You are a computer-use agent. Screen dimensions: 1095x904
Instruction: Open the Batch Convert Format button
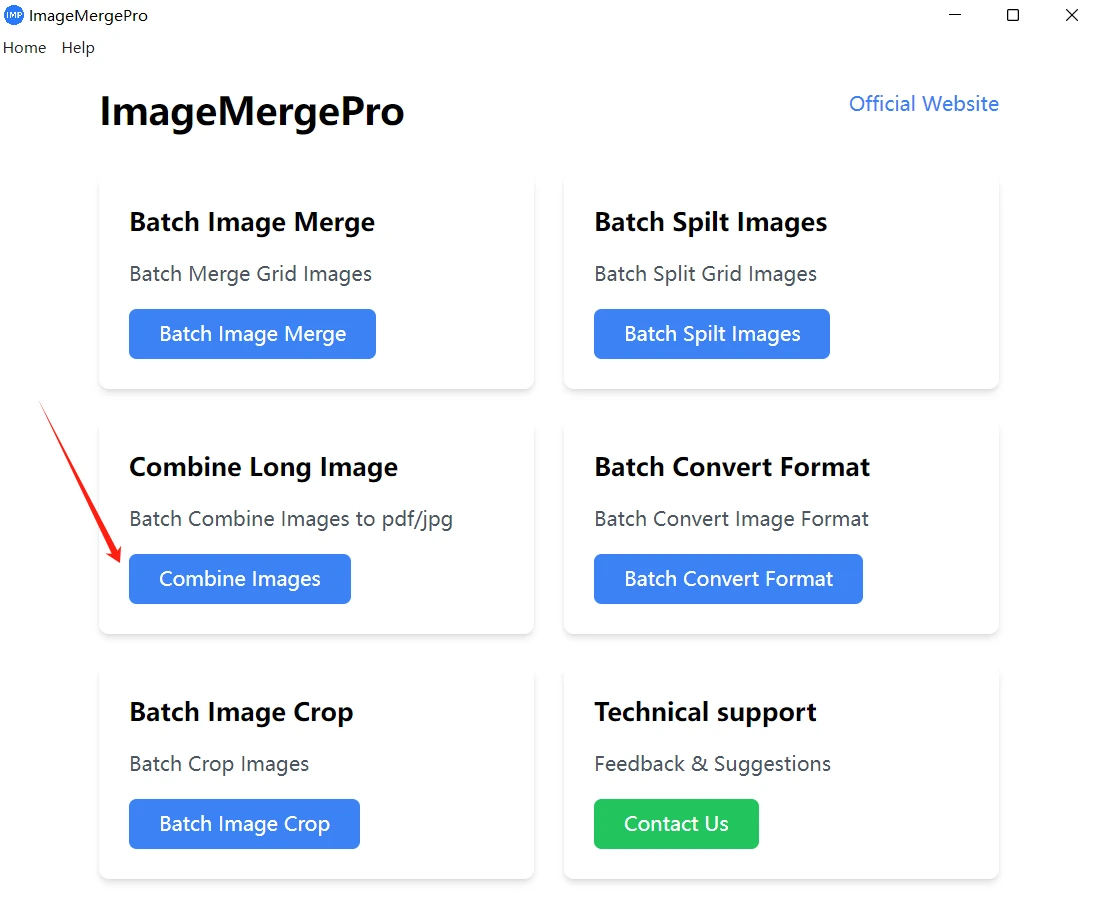[x=728, y=579]
